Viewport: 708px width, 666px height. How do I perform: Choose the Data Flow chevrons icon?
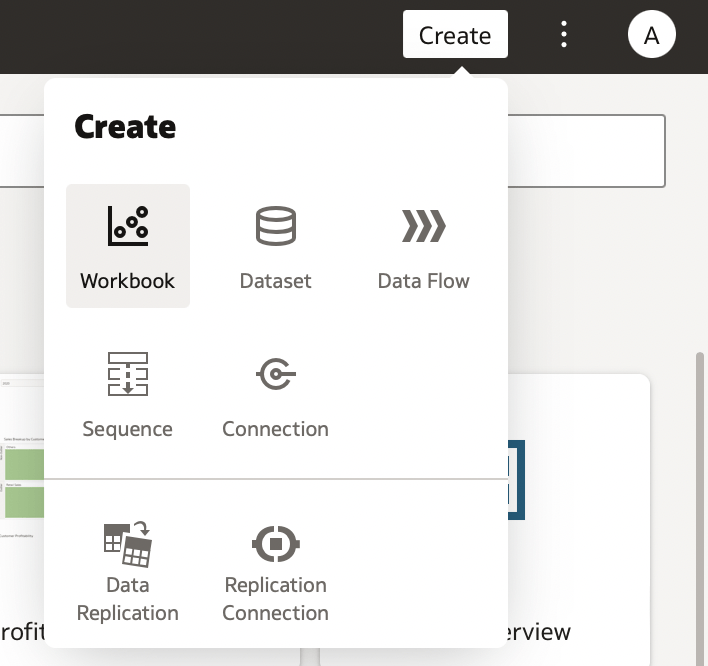click(423, 225)
